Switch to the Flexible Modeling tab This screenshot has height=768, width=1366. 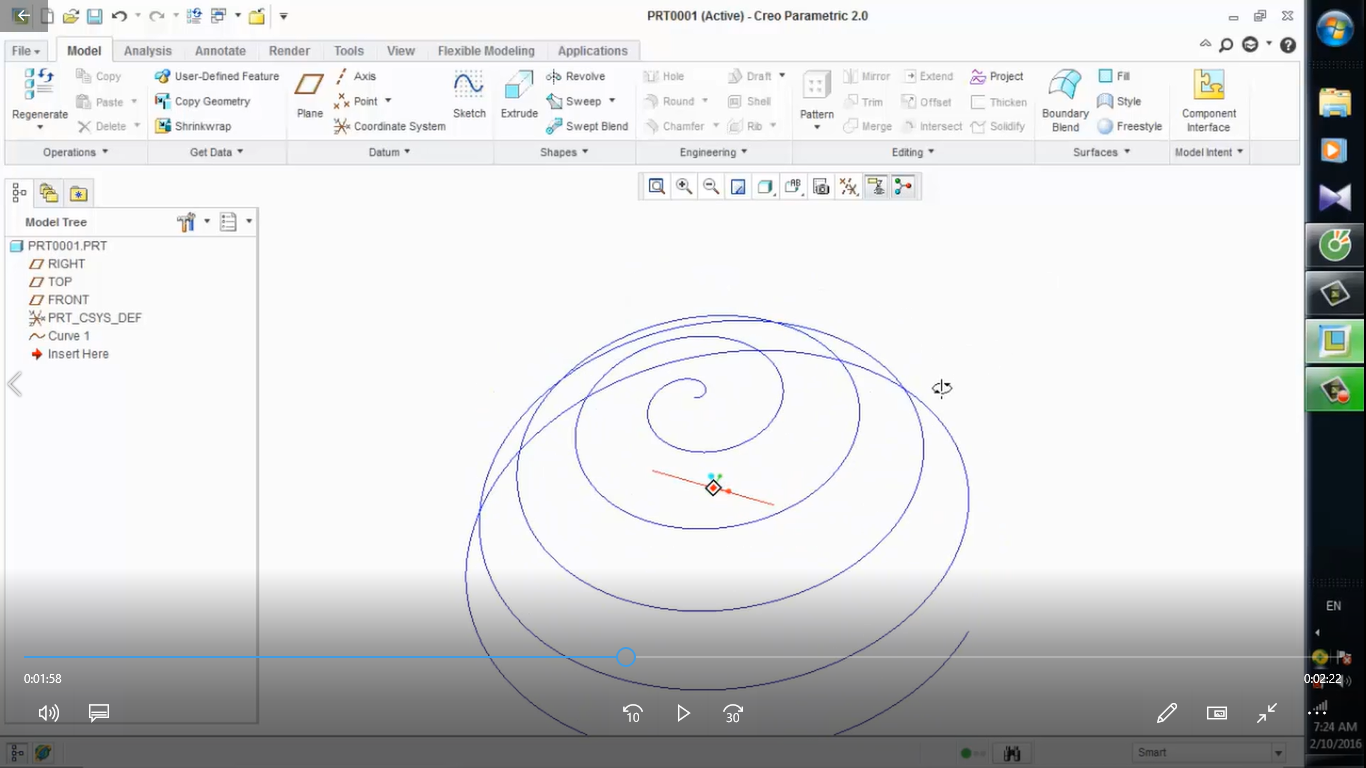point(486,50)
